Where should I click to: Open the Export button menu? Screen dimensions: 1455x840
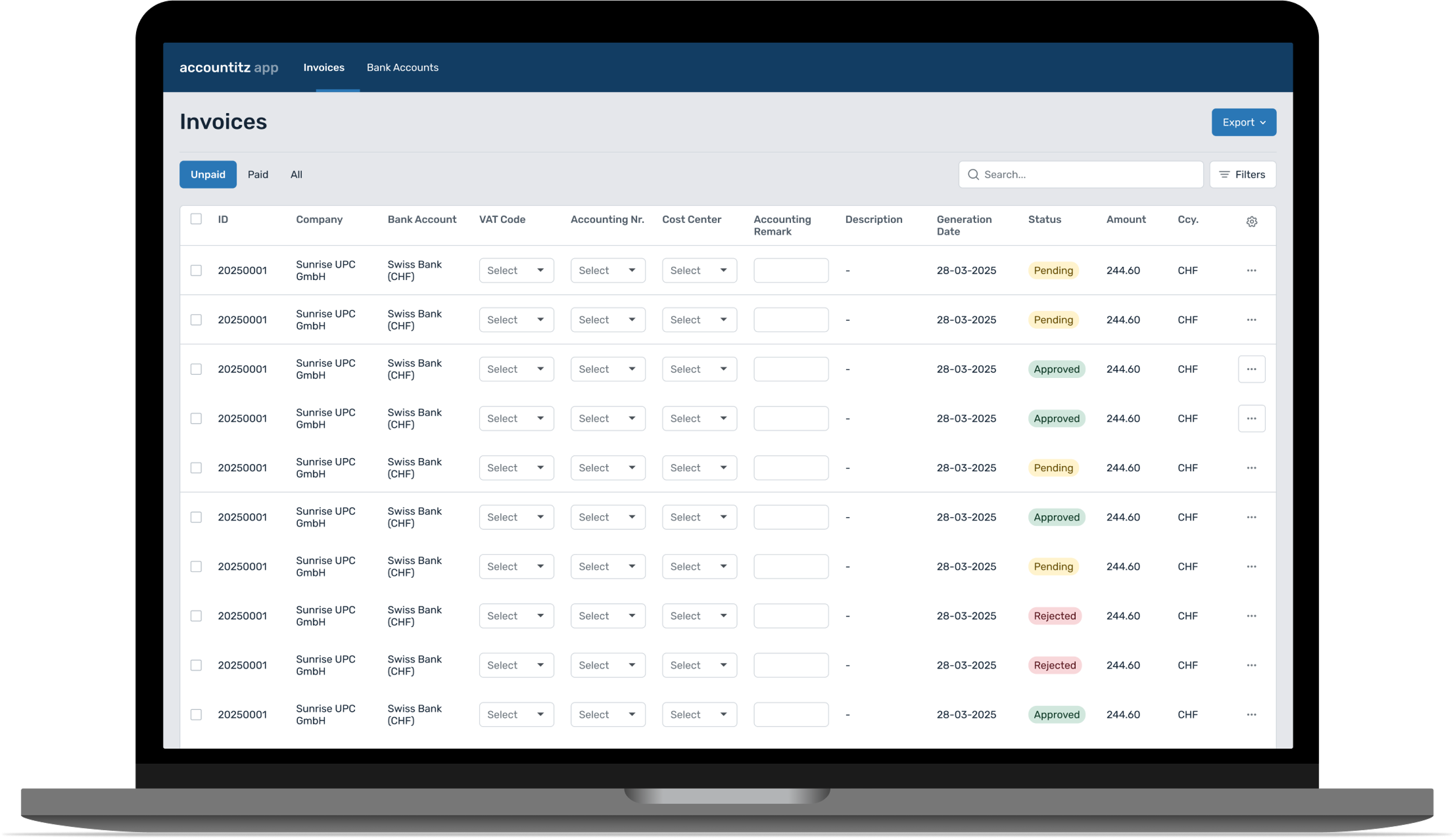click(1243, 122)
